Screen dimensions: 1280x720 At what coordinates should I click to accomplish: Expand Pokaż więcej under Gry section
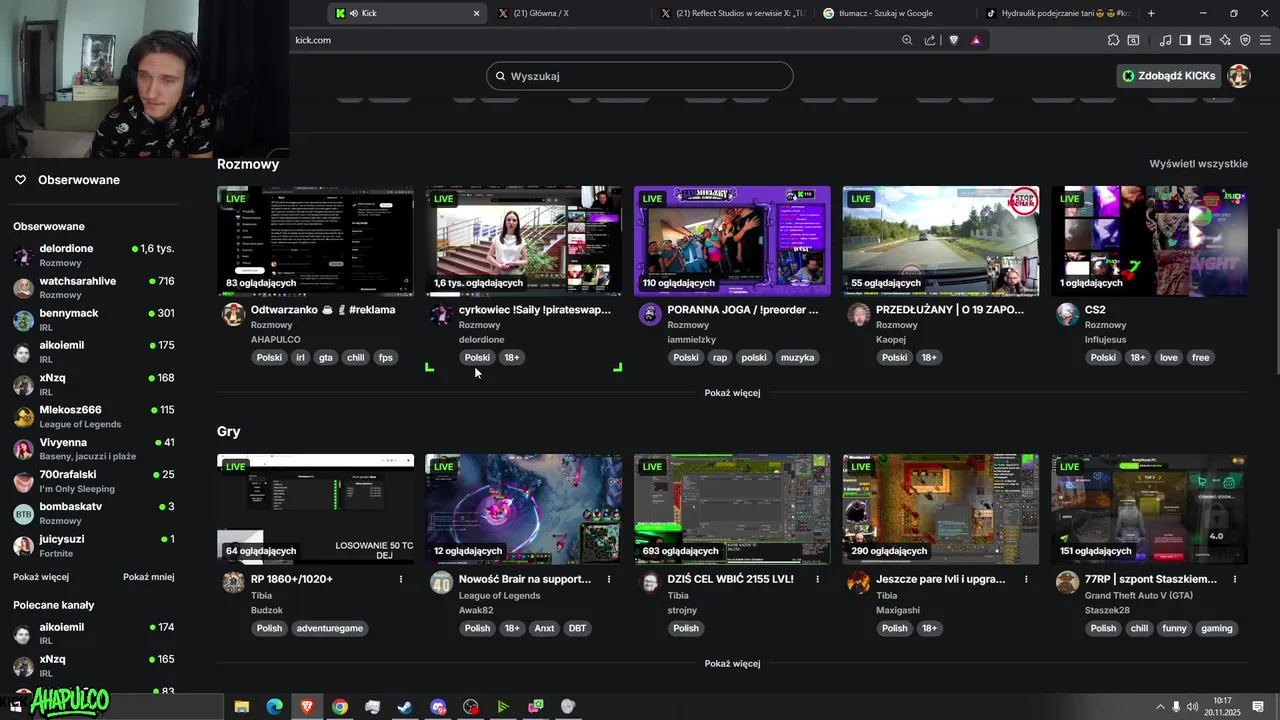coord(732,664)
